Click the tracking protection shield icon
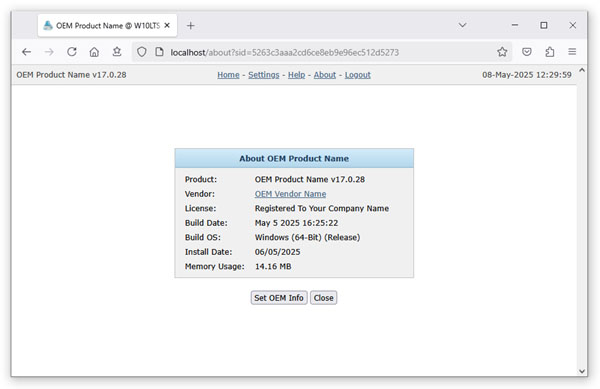600x389 pixels. click(142, 52)
